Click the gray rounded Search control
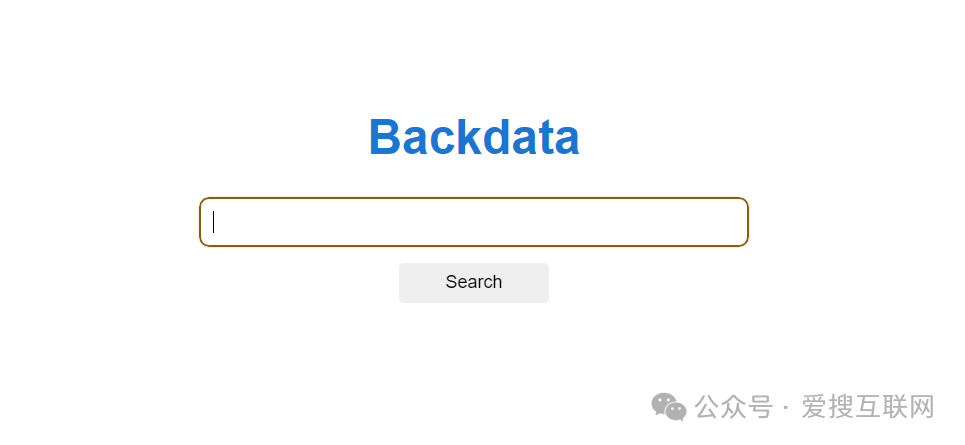The width and height of the screenshot is (965, 445). [474, 283]
